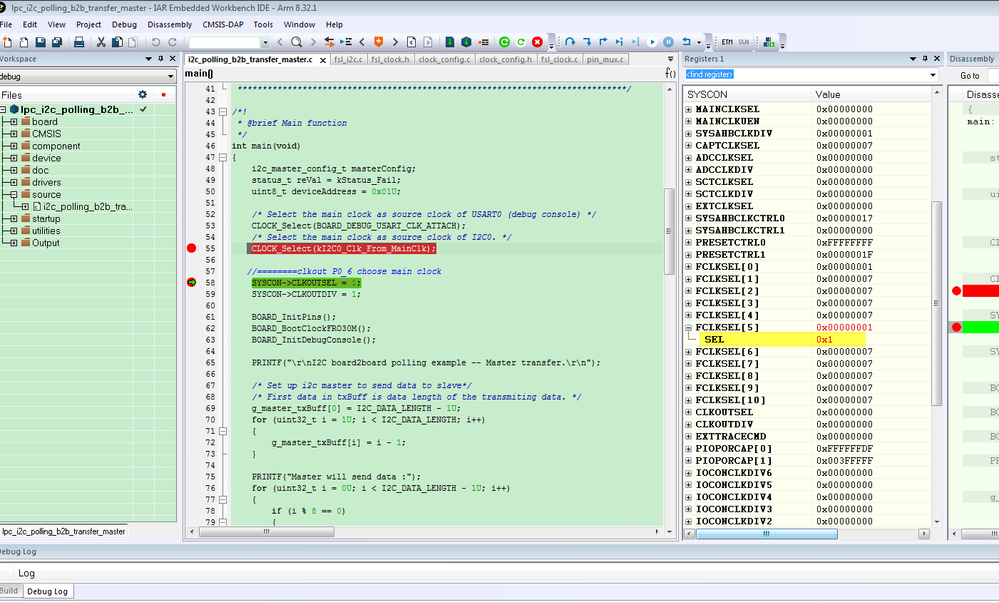Expand the MAINCLKSEL register row
This screenshot has width=999, height=603.
click(689, 109)
